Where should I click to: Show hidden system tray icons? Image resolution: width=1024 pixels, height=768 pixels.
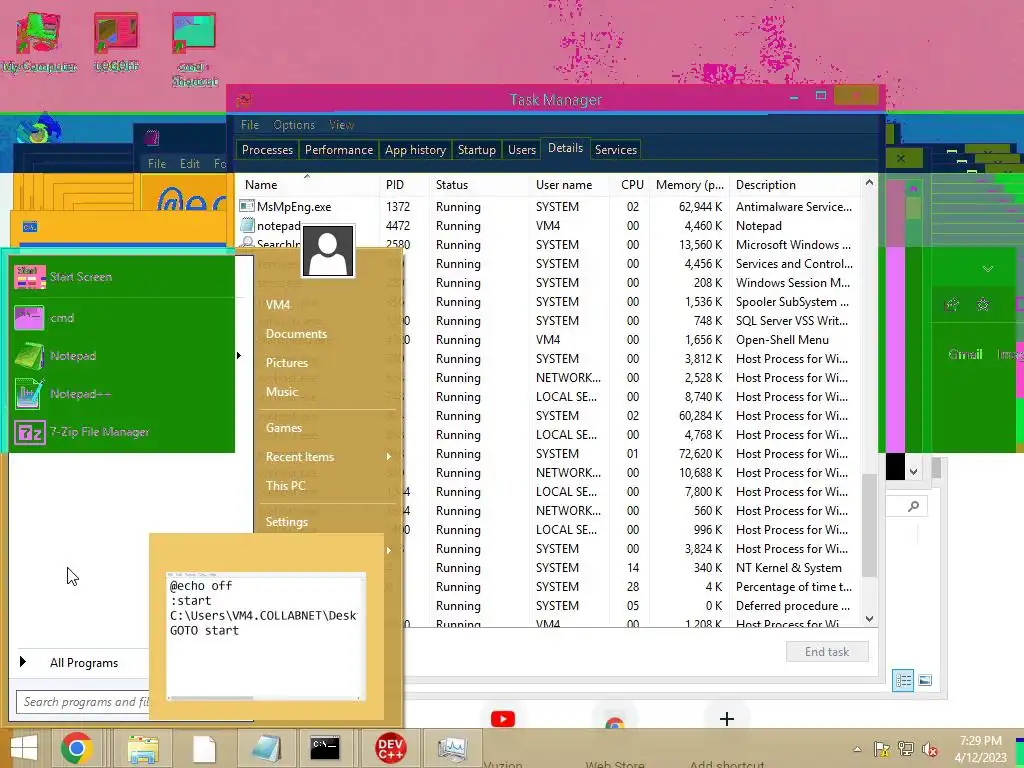coord(857,749)
